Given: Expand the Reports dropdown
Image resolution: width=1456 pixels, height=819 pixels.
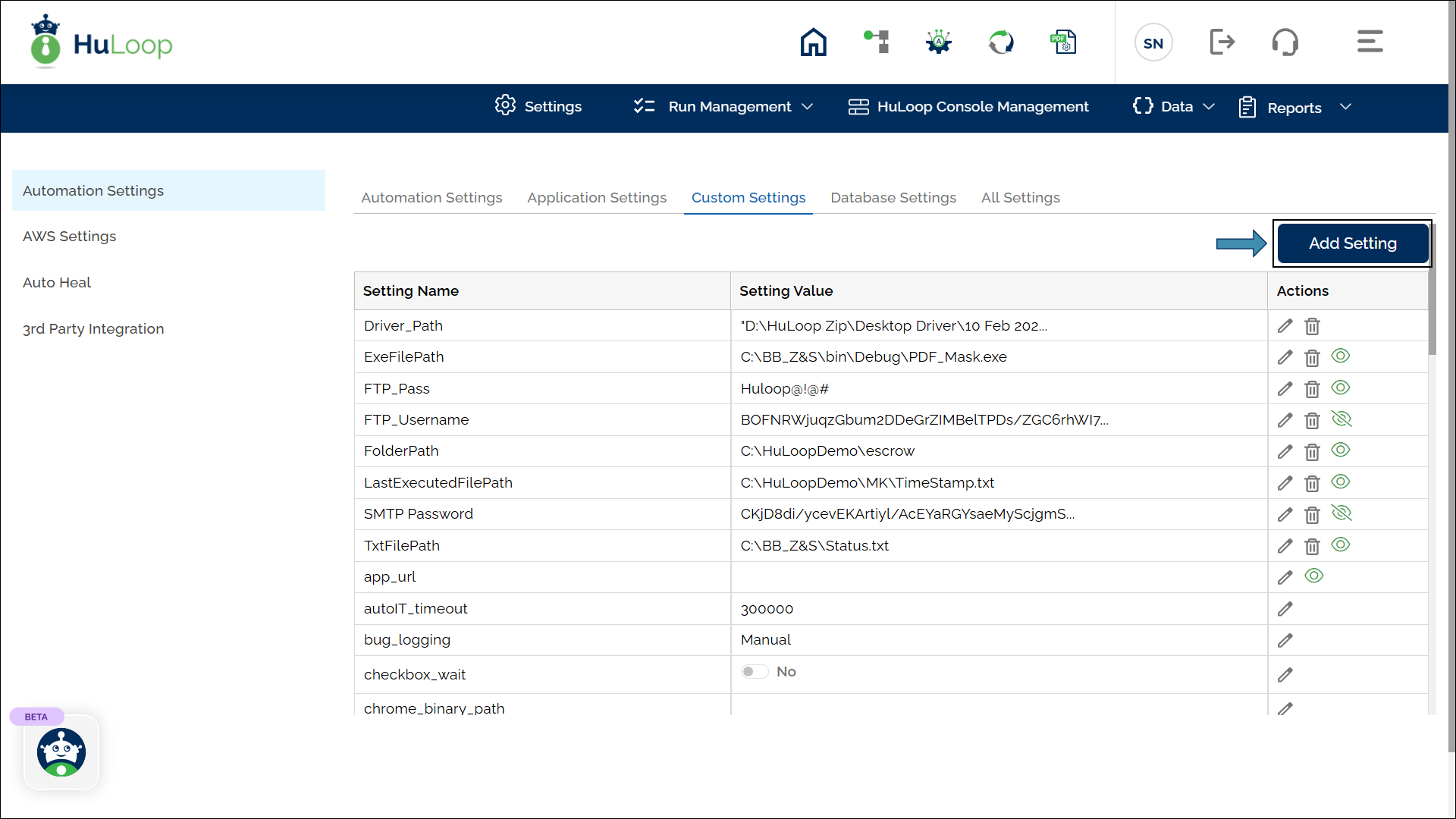Looking at the screenshot, I should pos(1295,108).
